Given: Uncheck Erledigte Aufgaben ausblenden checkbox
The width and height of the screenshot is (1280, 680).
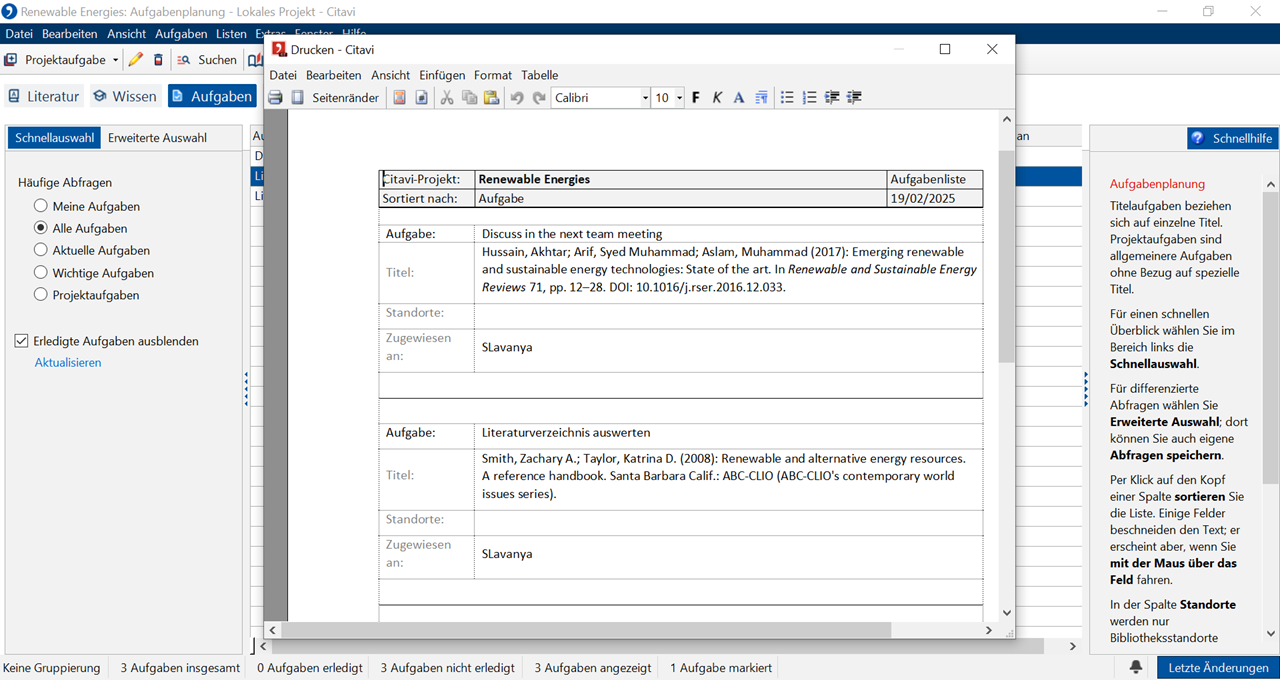Looking at the screenshot, I should 22,341.
